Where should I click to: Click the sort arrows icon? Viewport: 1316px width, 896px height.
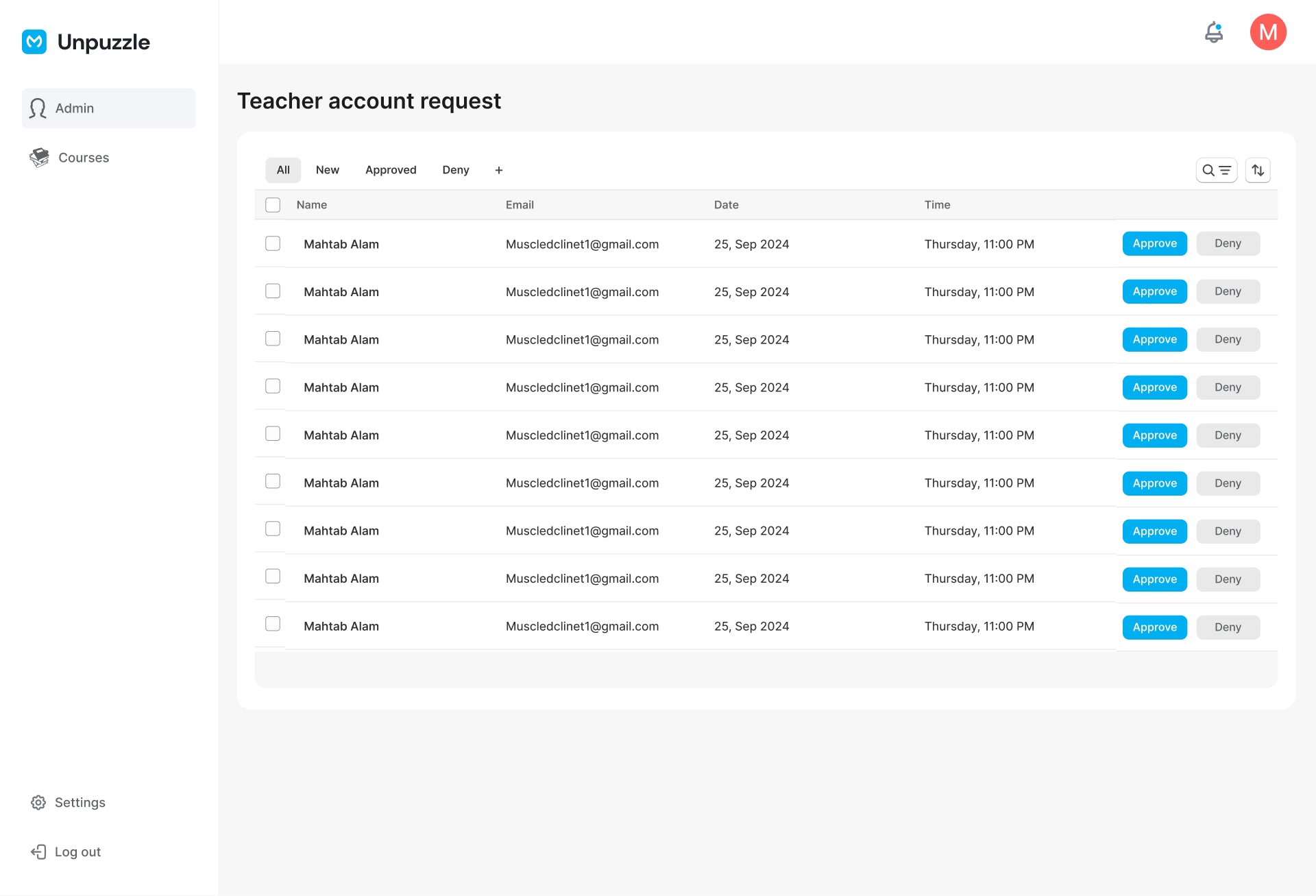(x=1258, y=170)
